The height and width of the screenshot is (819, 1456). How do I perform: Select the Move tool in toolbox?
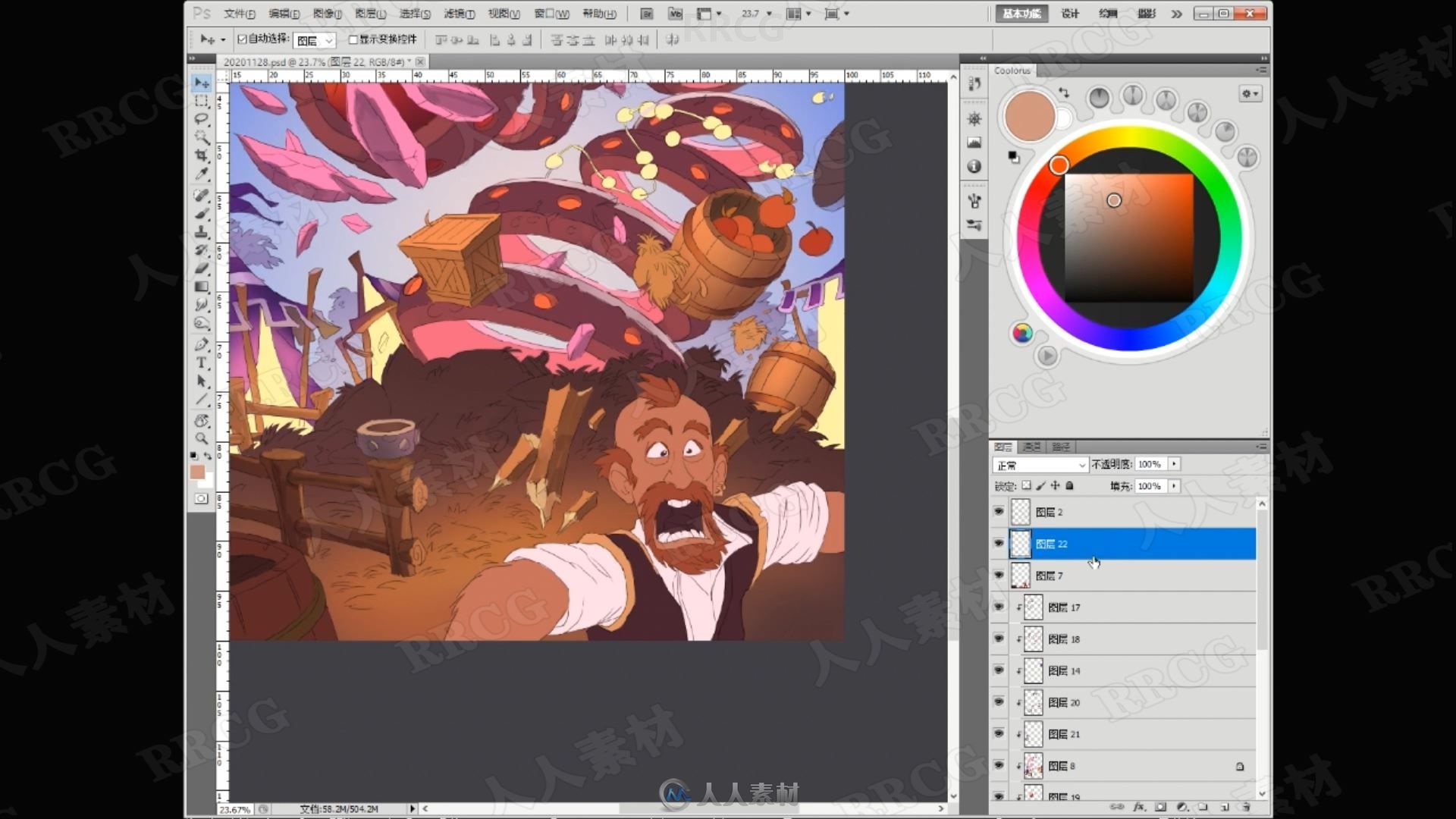[x=201, y=83]
